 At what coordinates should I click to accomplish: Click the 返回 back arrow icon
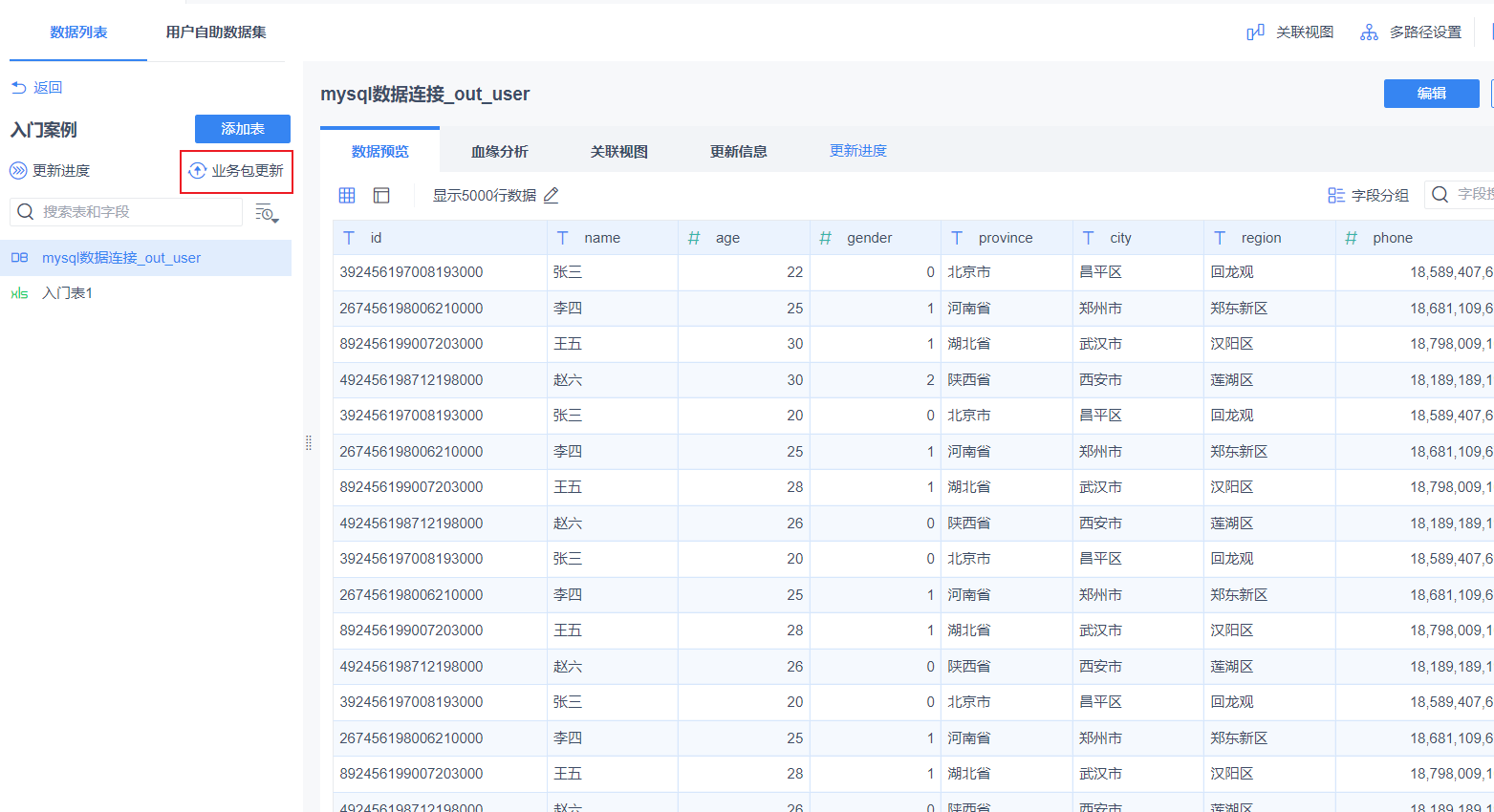[x=18, y=87]
